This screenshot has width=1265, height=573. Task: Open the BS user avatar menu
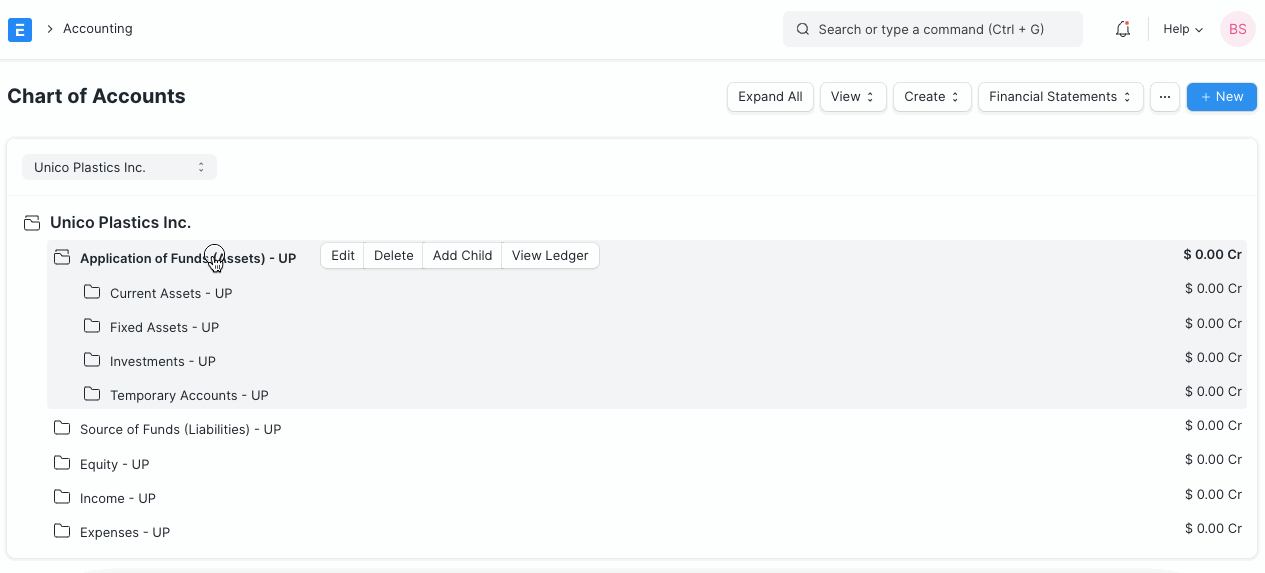coord(1237,30)
